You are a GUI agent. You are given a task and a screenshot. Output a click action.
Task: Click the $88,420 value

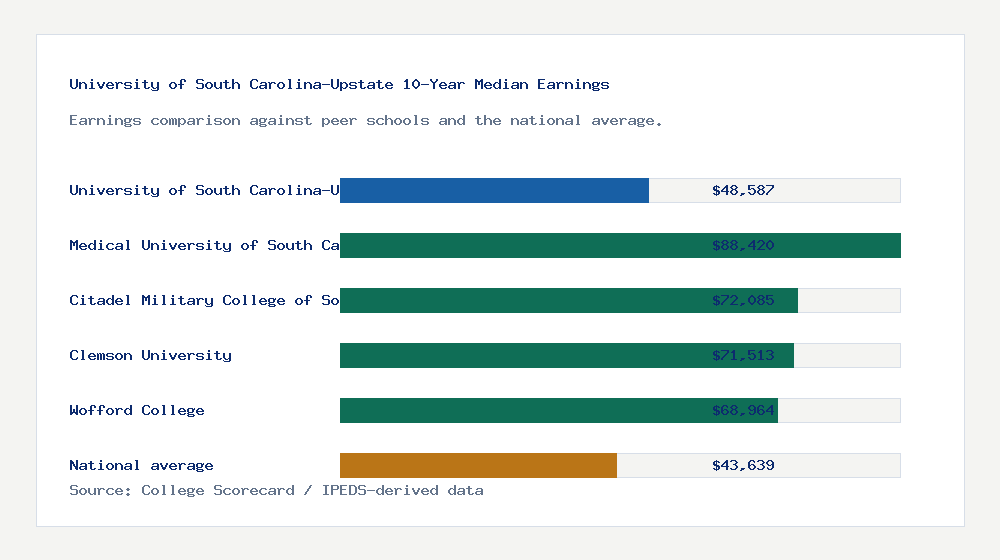coord(743,246)
